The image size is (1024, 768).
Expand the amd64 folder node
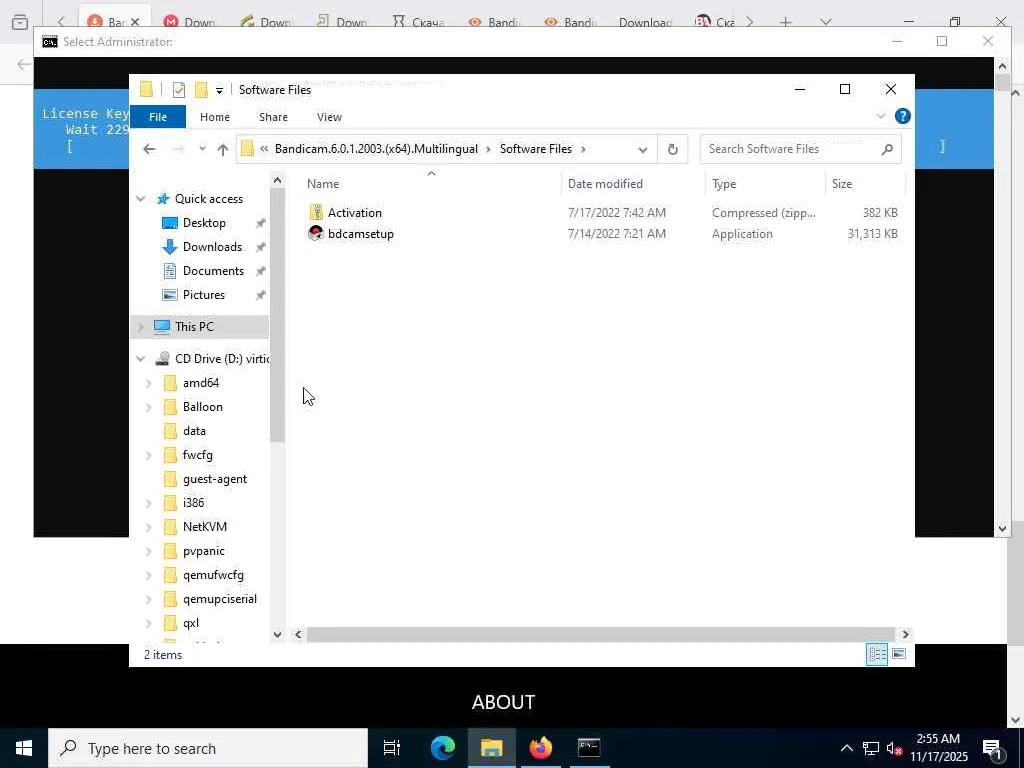149,383
